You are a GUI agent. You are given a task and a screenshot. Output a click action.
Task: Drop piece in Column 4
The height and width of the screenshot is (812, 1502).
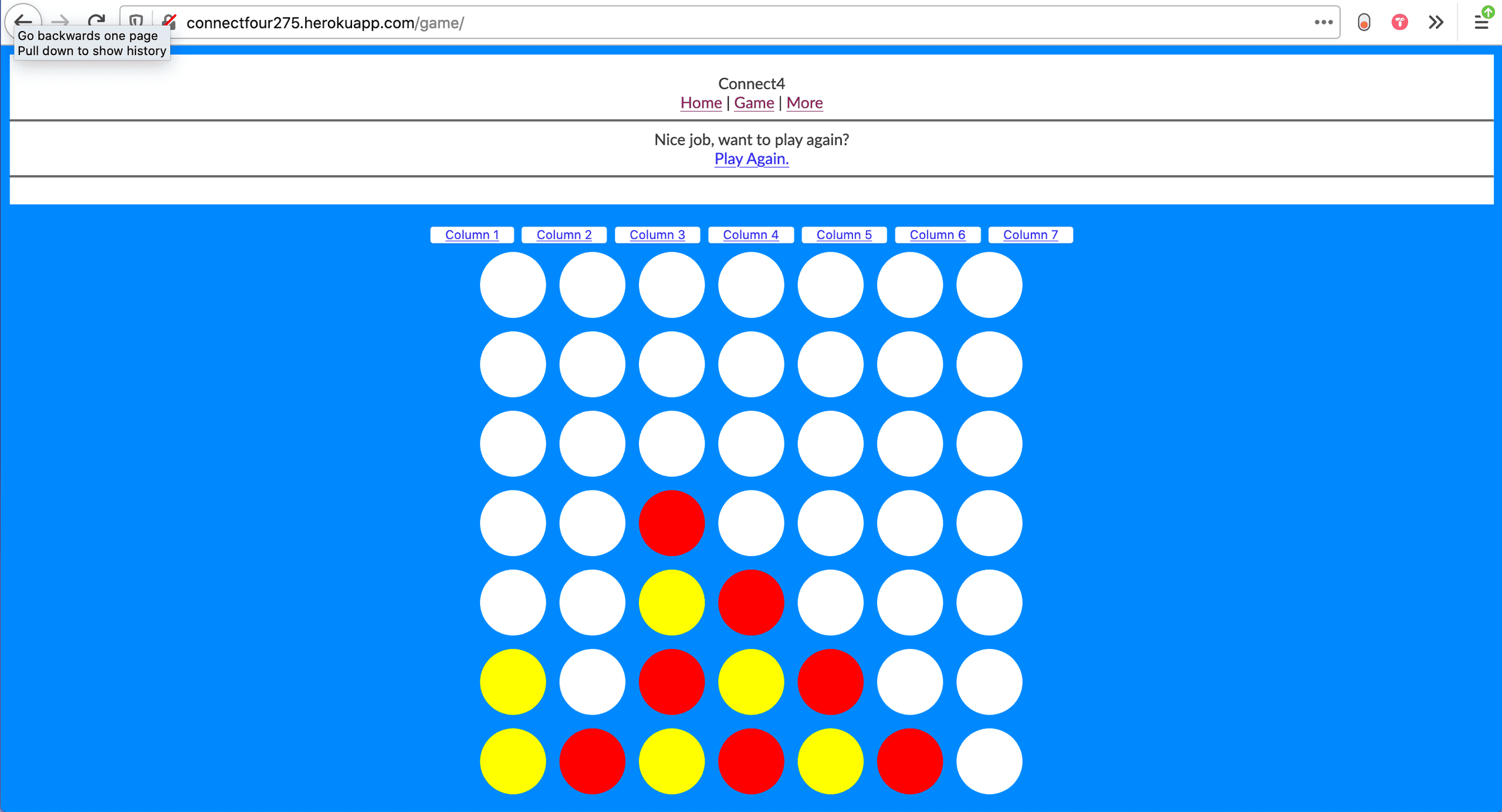(751, 234)
